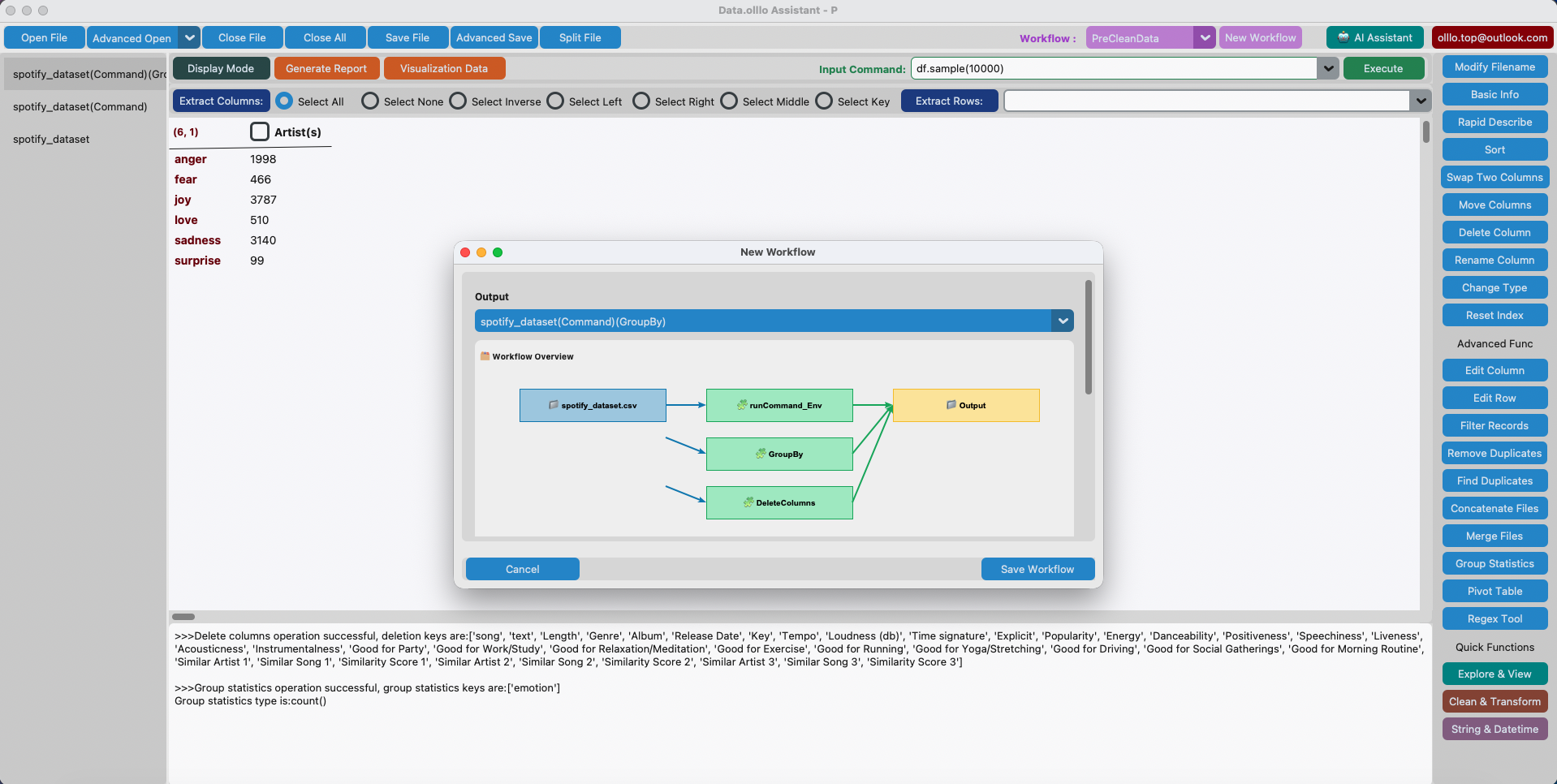Select the runCommand_Env node gear icon
The height and width of the screenshot is (784, 1557).
point(741,404)
